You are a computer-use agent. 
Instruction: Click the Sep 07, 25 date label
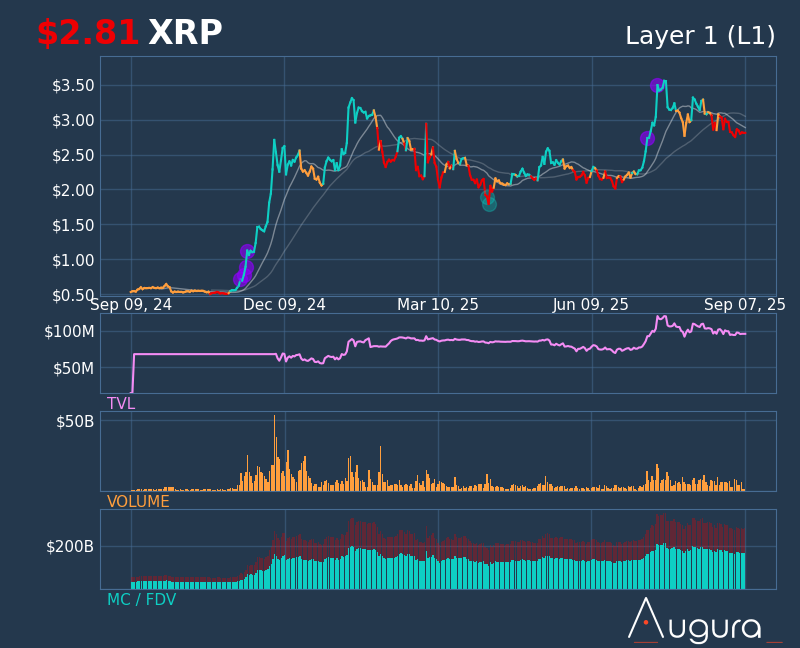(745, 305)
